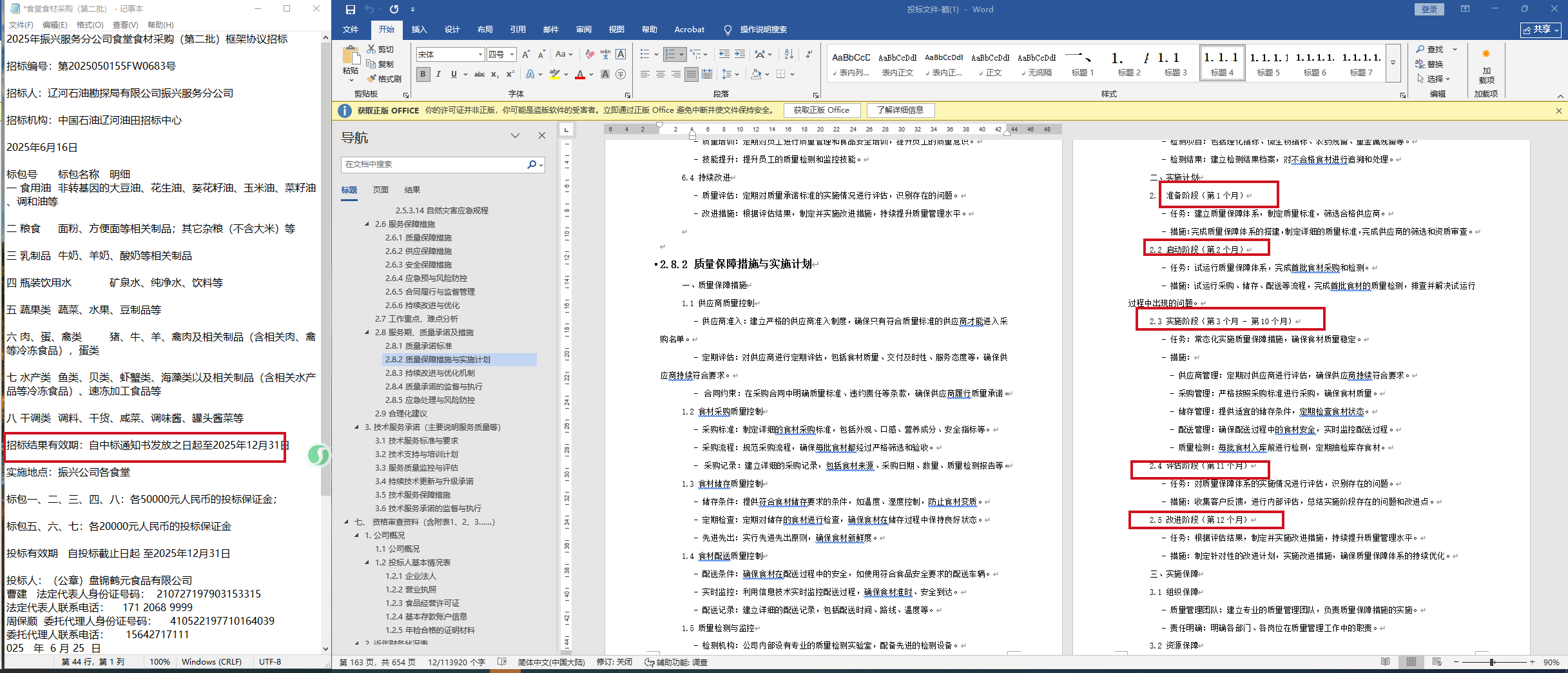The width and height of the screenshot is (1568, 673).
Task: Toggle Italic formatting button
Action: tap(438, 75)
